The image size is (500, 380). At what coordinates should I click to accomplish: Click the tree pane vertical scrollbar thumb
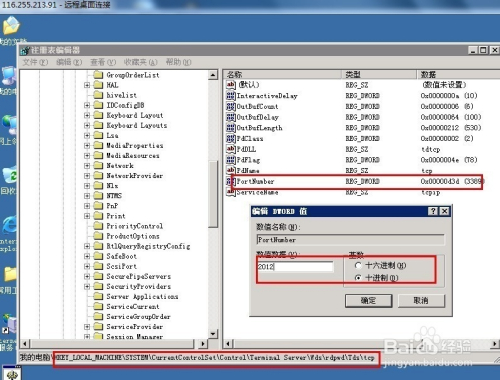213,195
